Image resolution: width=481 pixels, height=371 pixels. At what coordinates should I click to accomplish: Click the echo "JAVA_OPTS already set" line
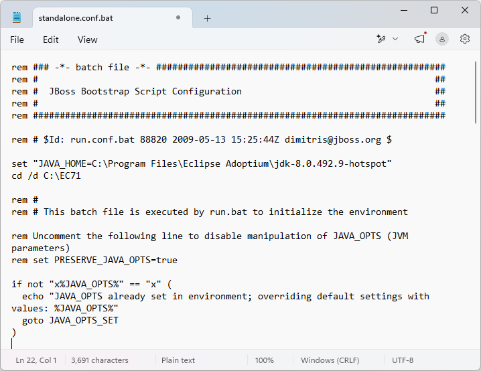click(226, 296)
